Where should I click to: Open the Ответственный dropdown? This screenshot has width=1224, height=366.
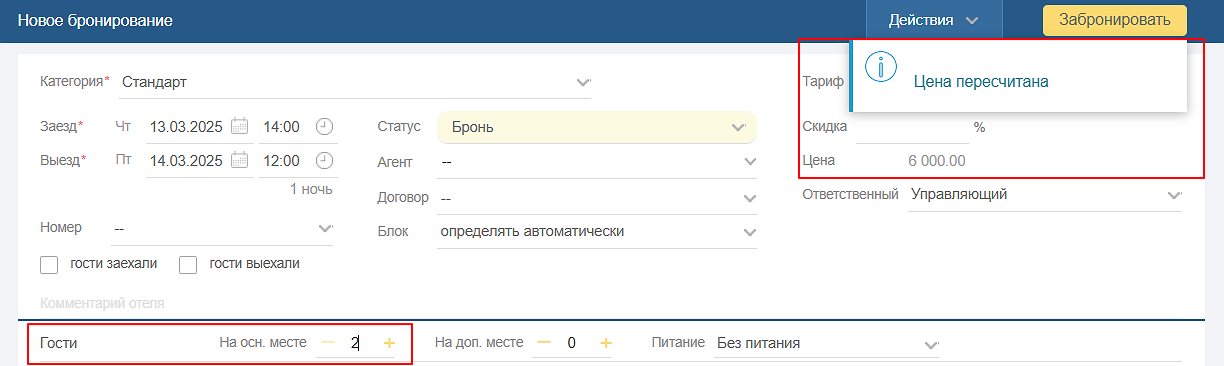1045,195
